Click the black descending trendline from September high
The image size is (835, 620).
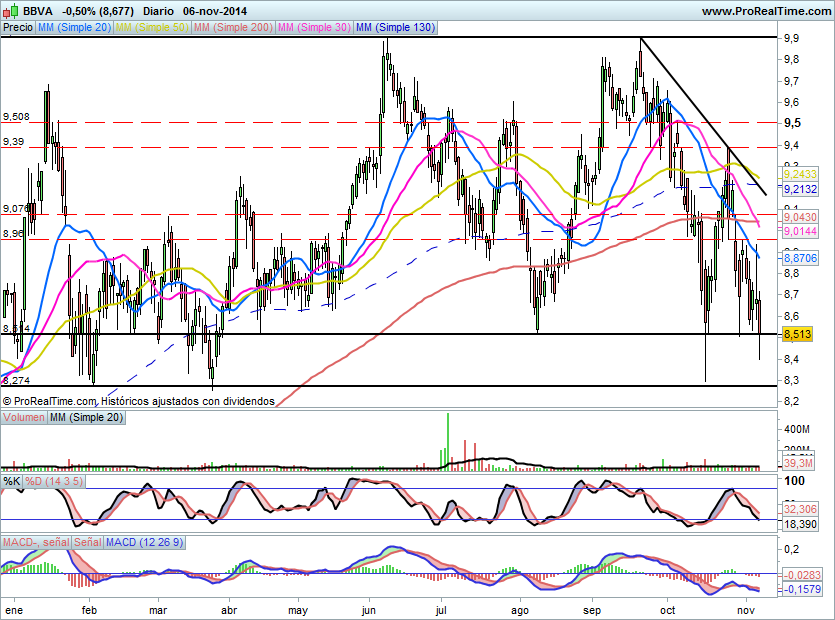[x=703, y=116]
